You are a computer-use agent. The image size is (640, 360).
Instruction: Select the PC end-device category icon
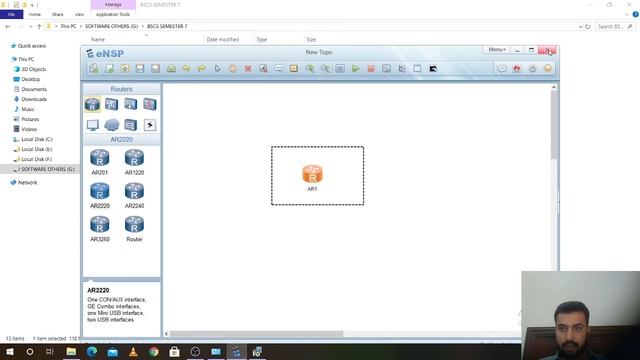[x=92, y=125]
